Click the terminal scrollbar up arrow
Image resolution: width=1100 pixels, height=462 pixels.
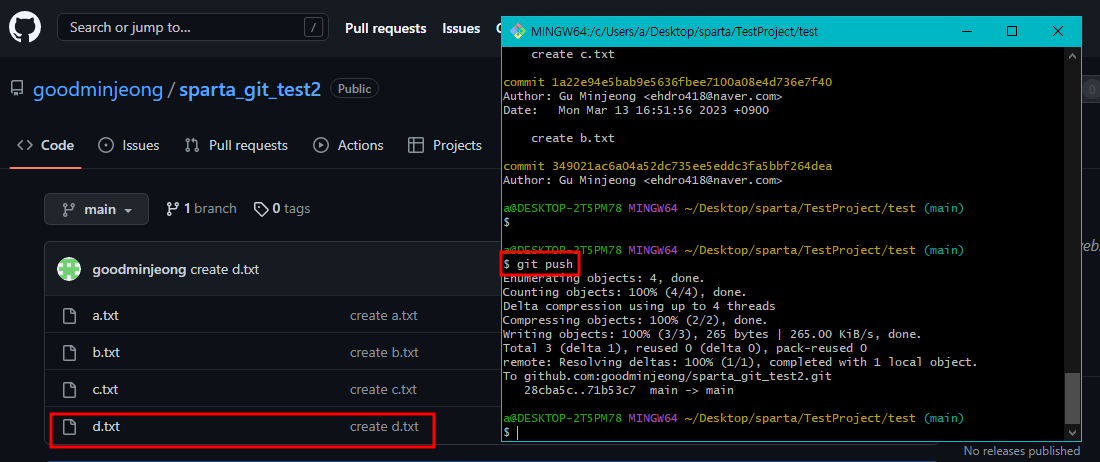(1071, 56)
